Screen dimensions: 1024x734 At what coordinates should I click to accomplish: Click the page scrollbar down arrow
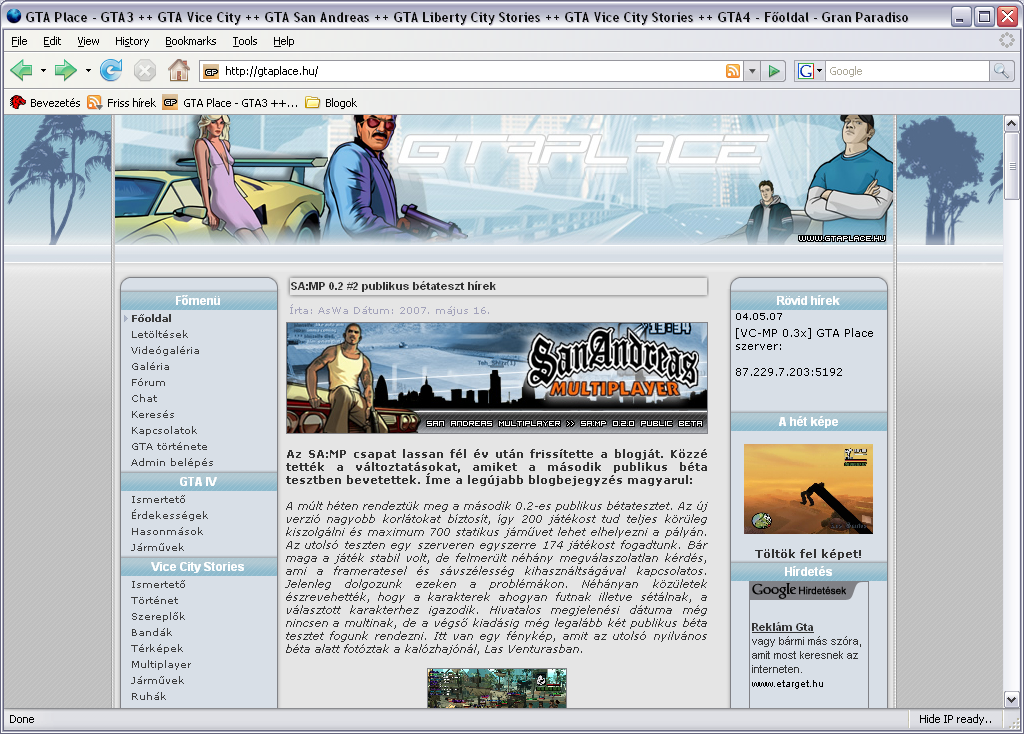tap(1011, 699)
